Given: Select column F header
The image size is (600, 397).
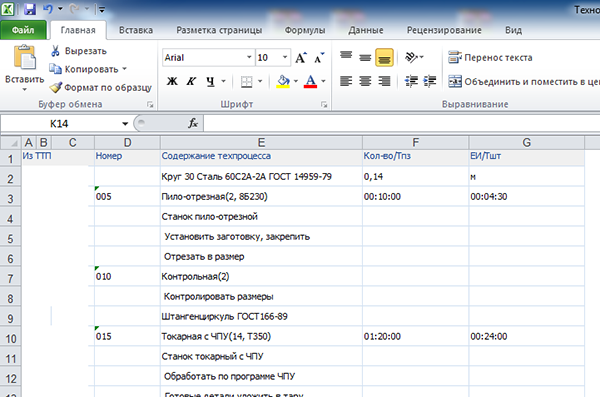Looking at the screenshot, I should 415,143.
